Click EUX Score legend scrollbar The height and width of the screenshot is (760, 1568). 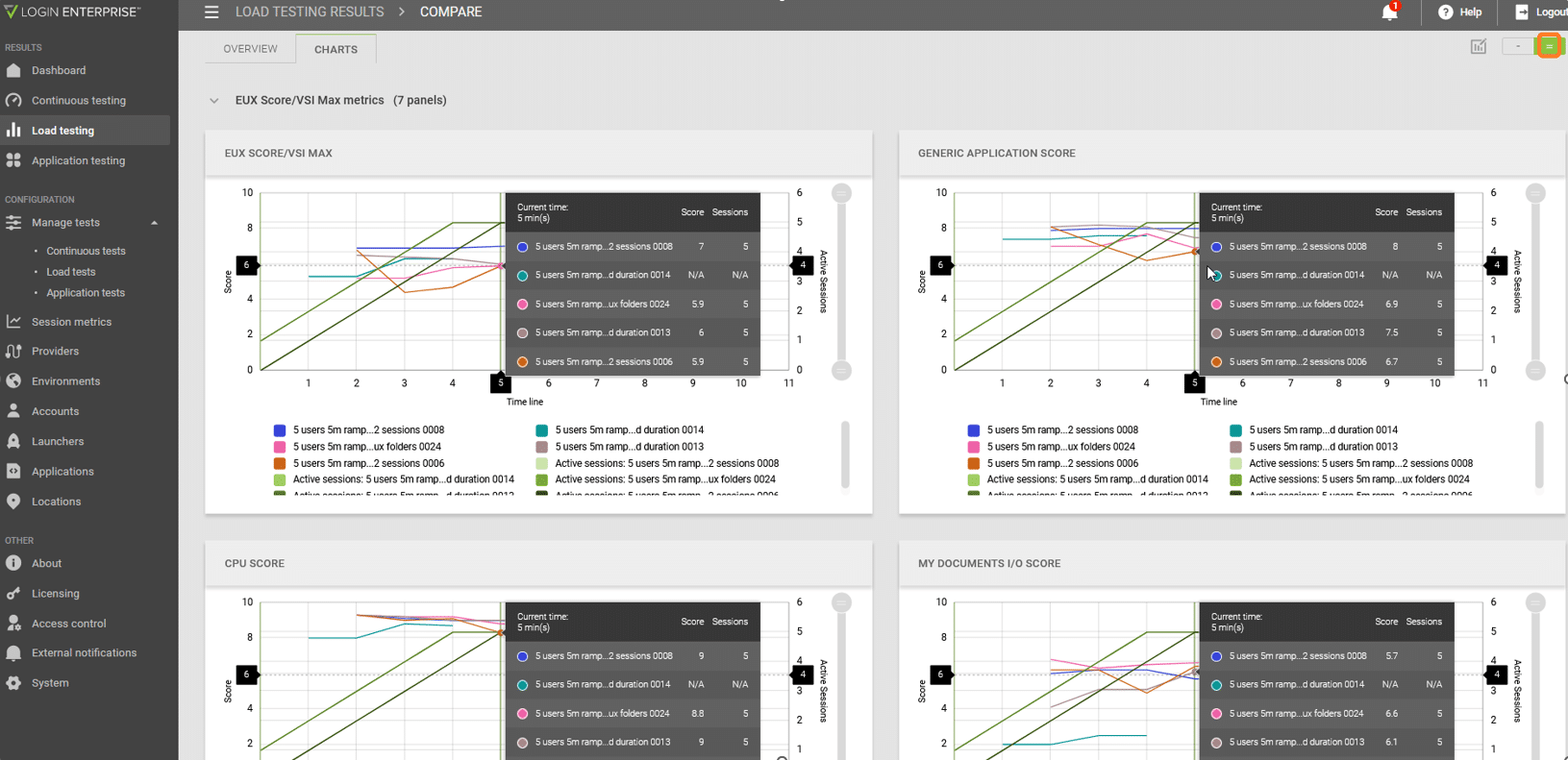[x=845, y=454]
